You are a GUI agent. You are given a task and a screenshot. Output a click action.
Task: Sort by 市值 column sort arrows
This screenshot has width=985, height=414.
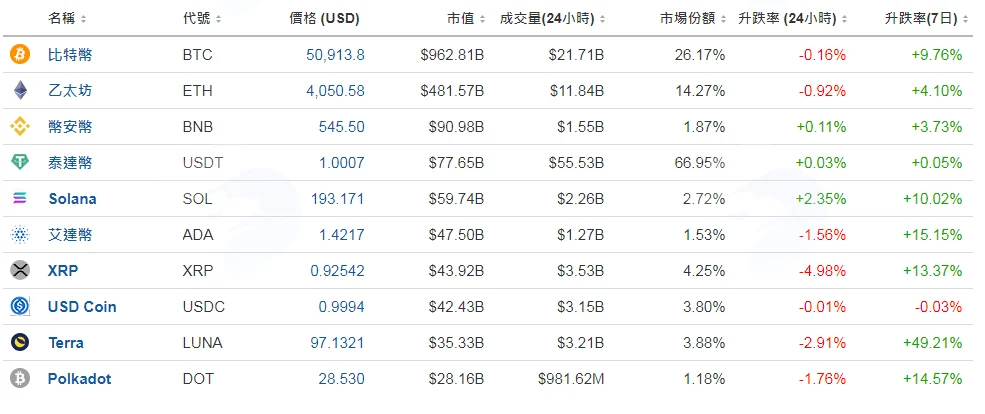pyautogui.click(x=482, y=20)
